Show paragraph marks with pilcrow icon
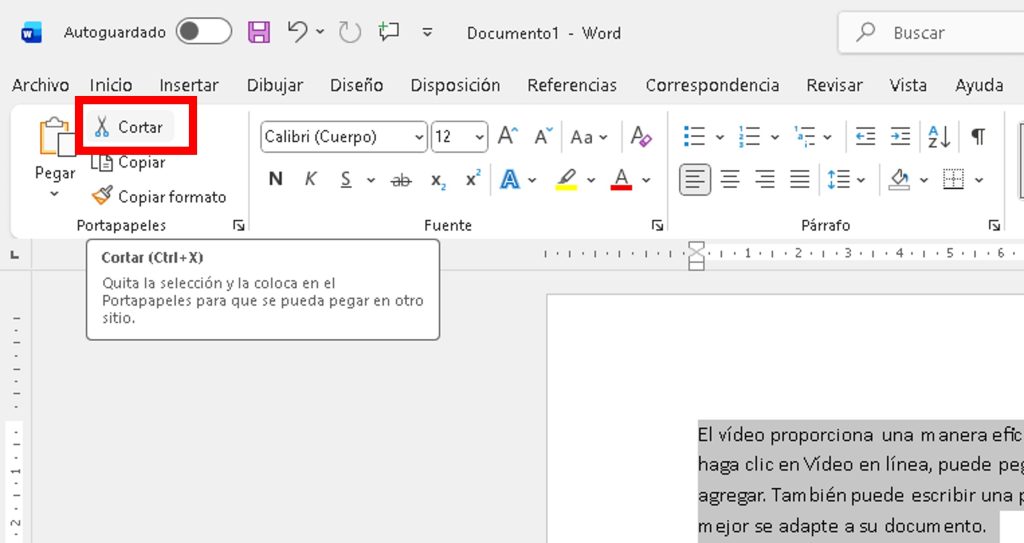The width and height of the screenshot is (1024, 543). click(978, 136)
